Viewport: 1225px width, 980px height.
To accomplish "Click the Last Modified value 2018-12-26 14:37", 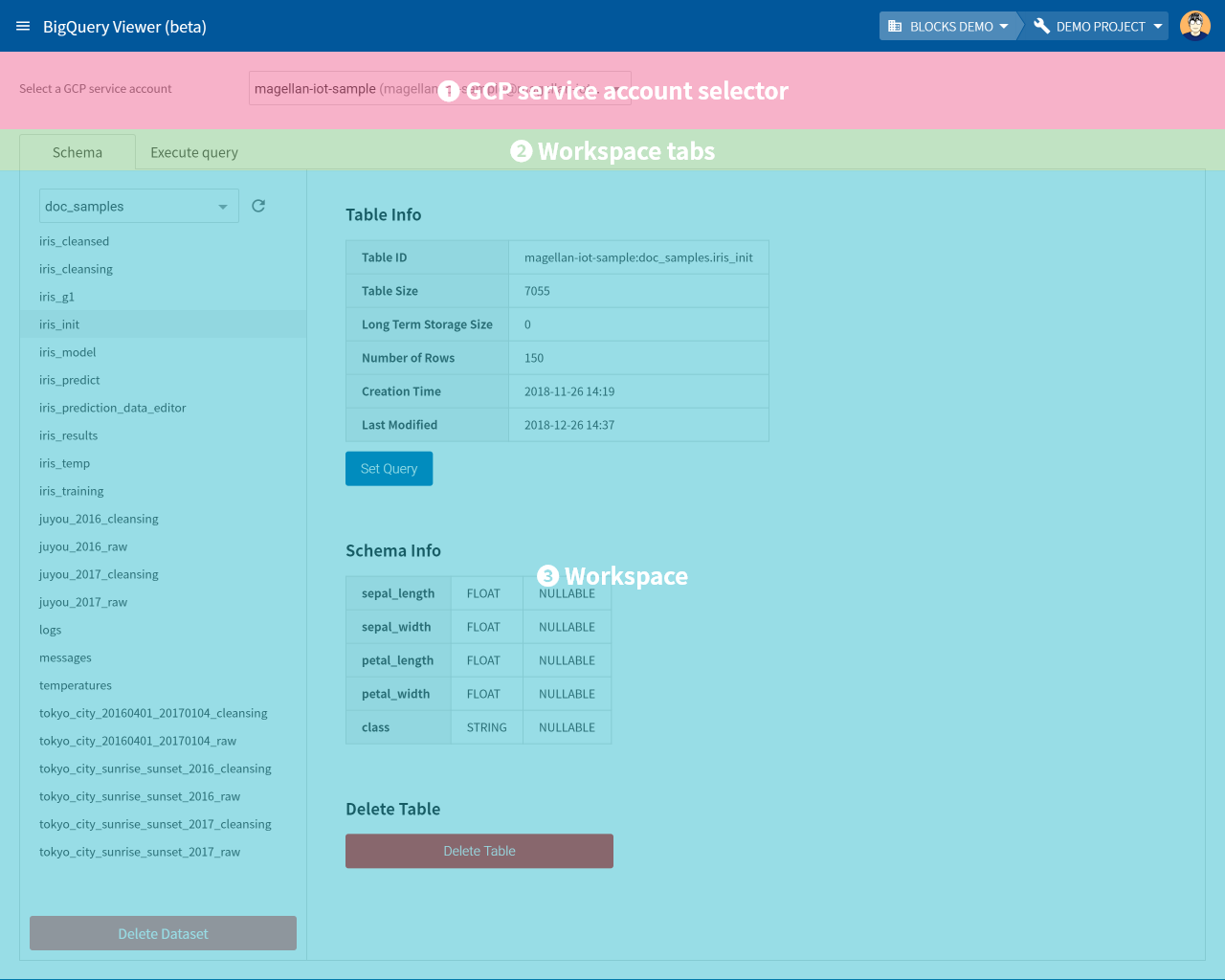I will 569,425.
